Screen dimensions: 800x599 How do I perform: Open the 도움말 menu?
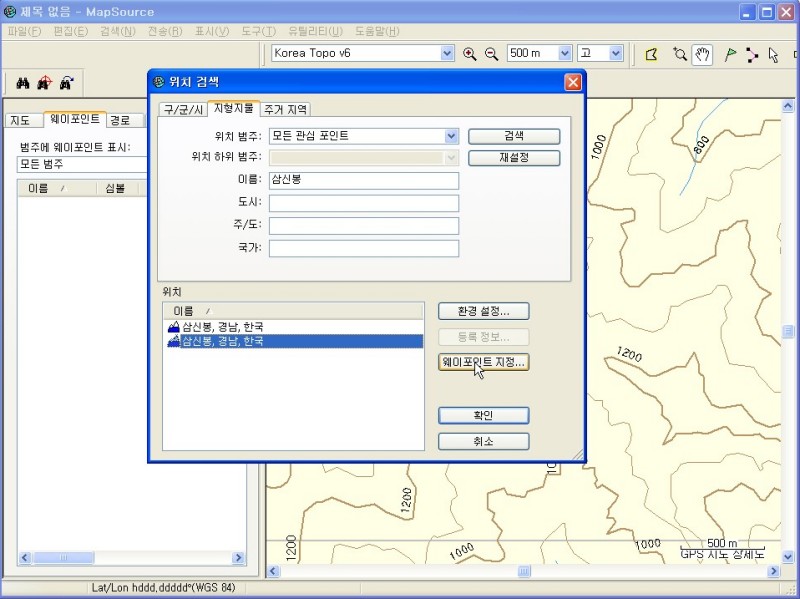pos(377,31)
